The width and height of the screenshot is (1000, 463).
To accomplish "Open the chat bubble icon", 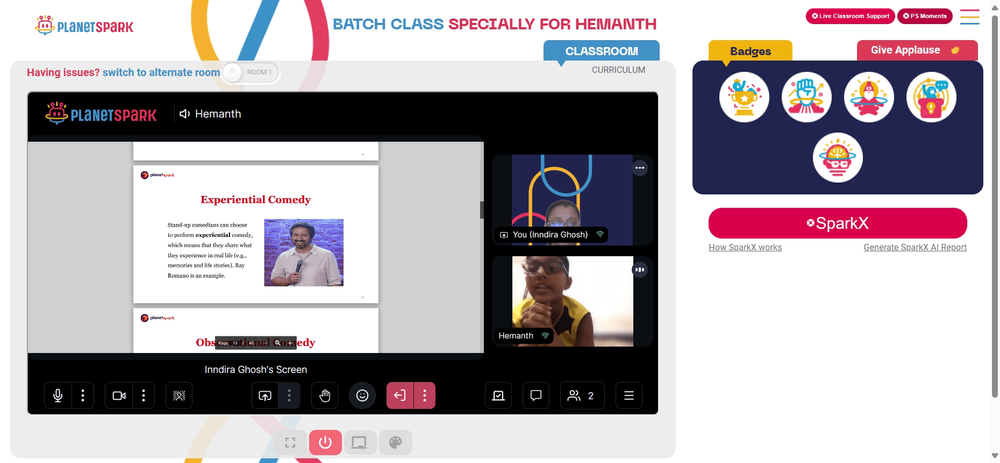I will coord(536,395).
